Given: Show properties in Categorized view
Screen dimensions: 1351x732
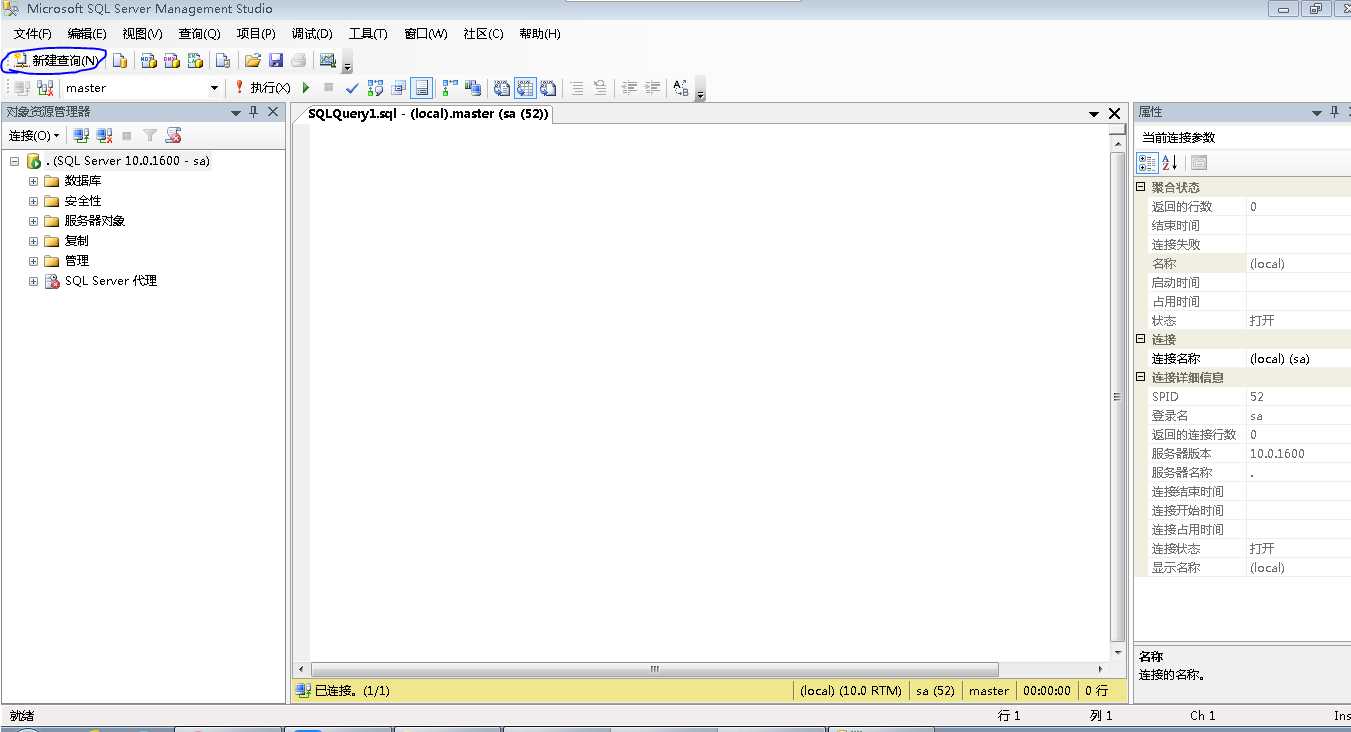Looking at the screenshot, I should pyautogui.click(x=1147, y=163).
